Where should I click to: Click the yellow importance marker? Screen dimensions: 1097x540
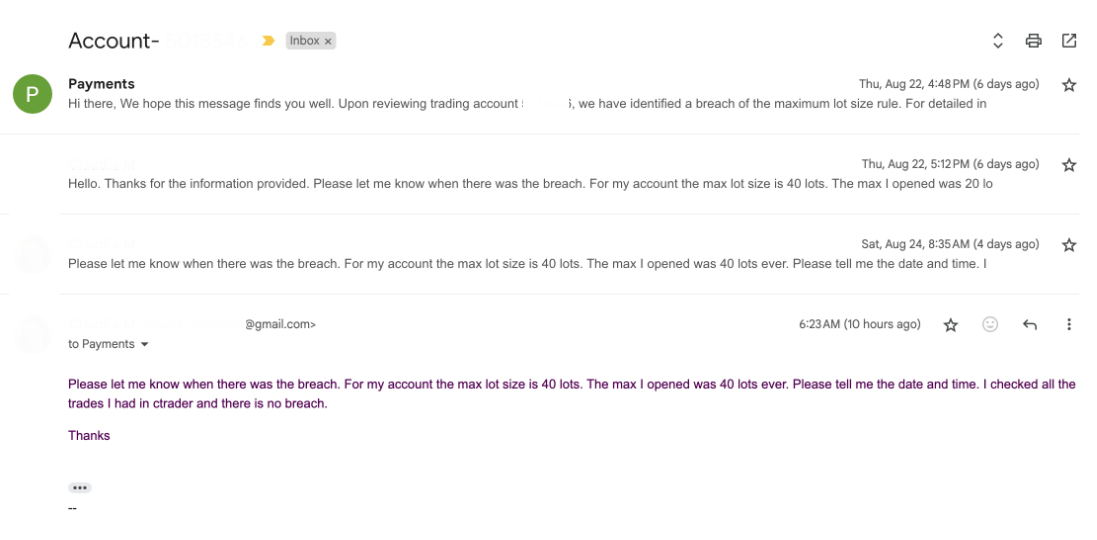coord(268,41)
